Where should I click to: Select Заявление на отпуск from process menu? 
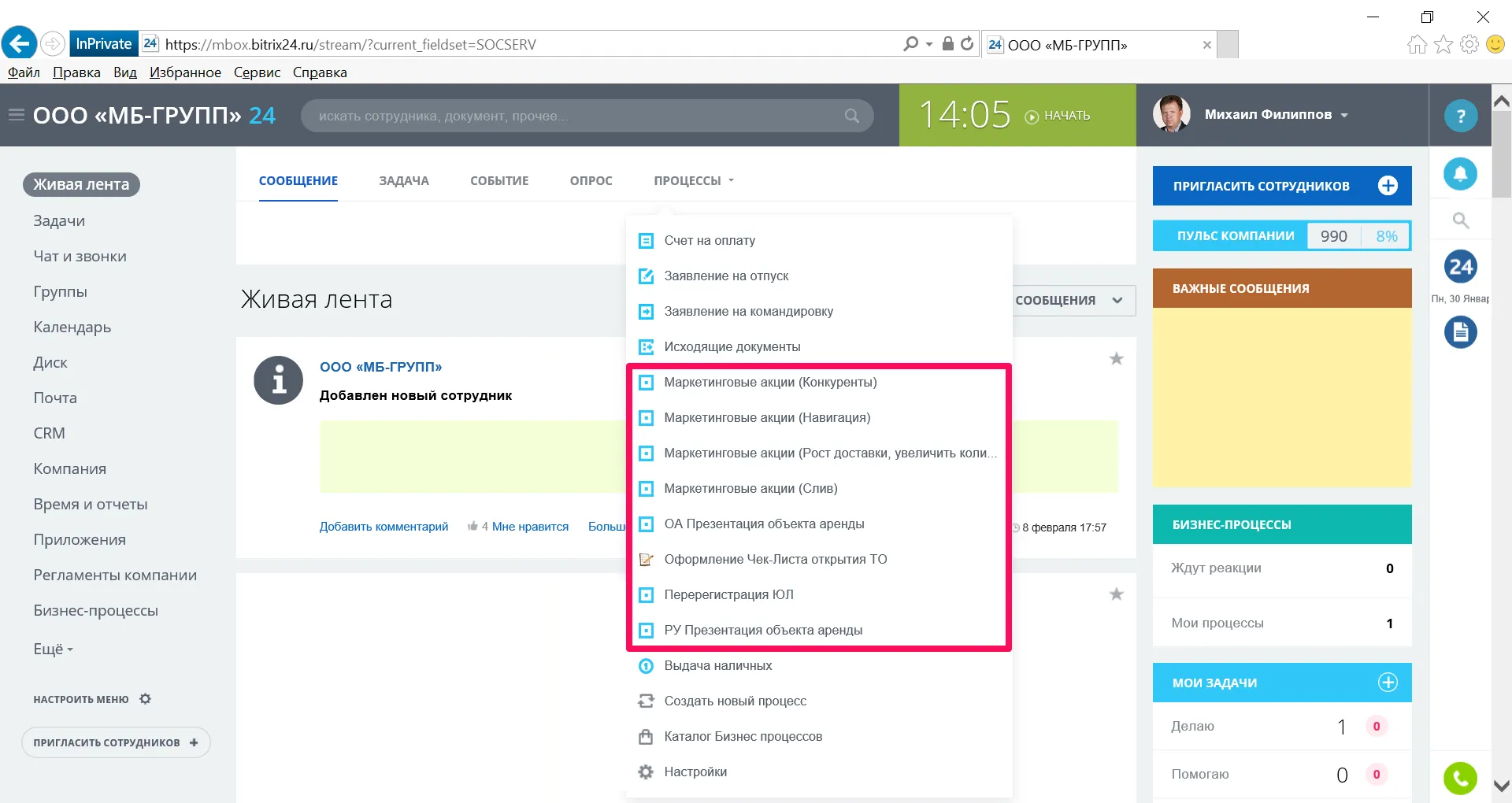click(725, 276)
